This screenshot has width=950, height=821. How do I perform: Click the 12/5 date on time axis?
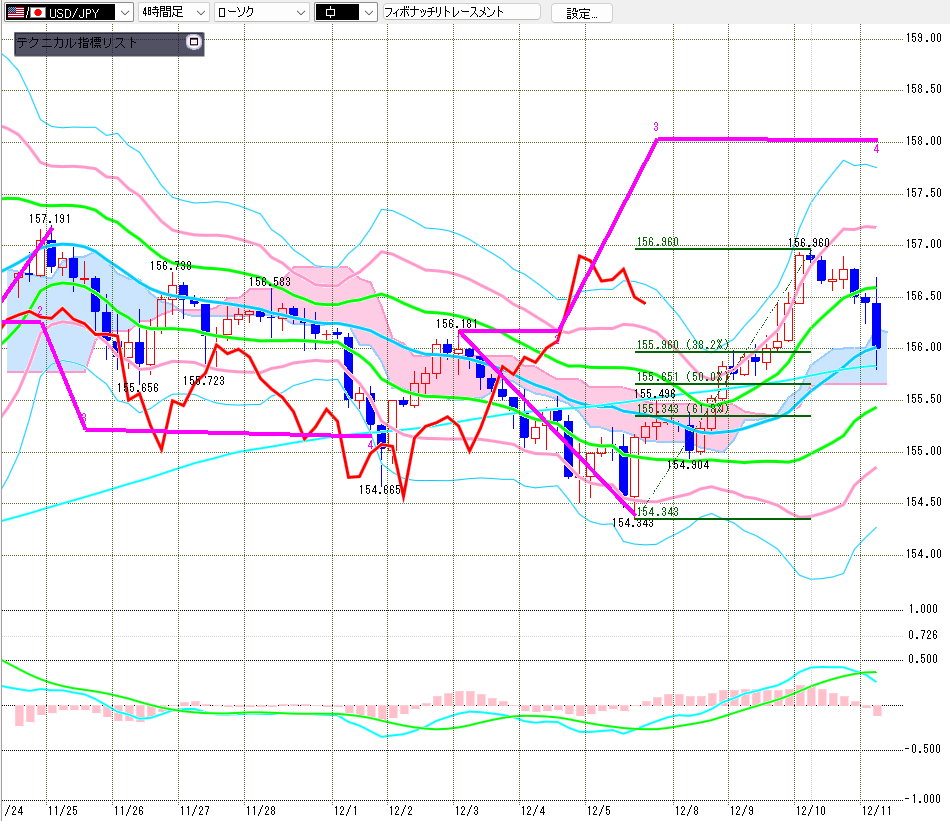click(x=598, y=810)
